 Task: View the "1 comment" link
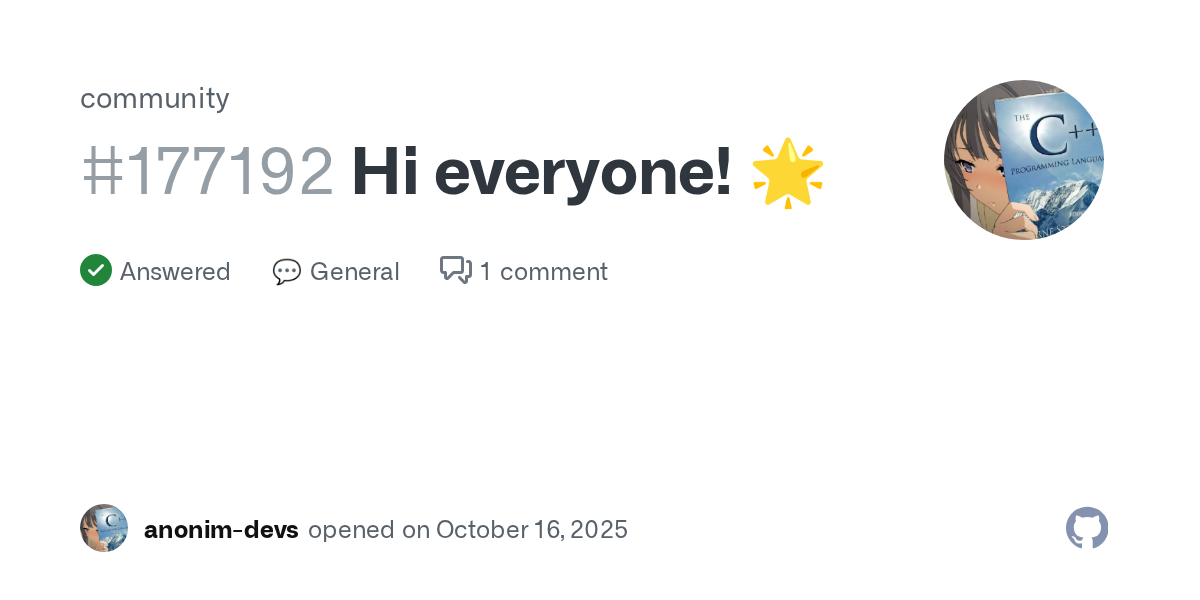tap(543, 272)
